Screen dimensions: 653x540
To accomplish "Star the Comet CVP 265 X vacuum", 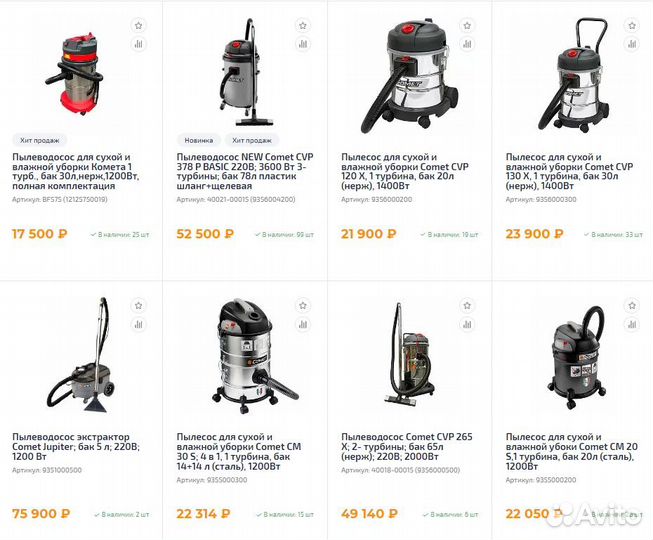I will click(467, 306).
